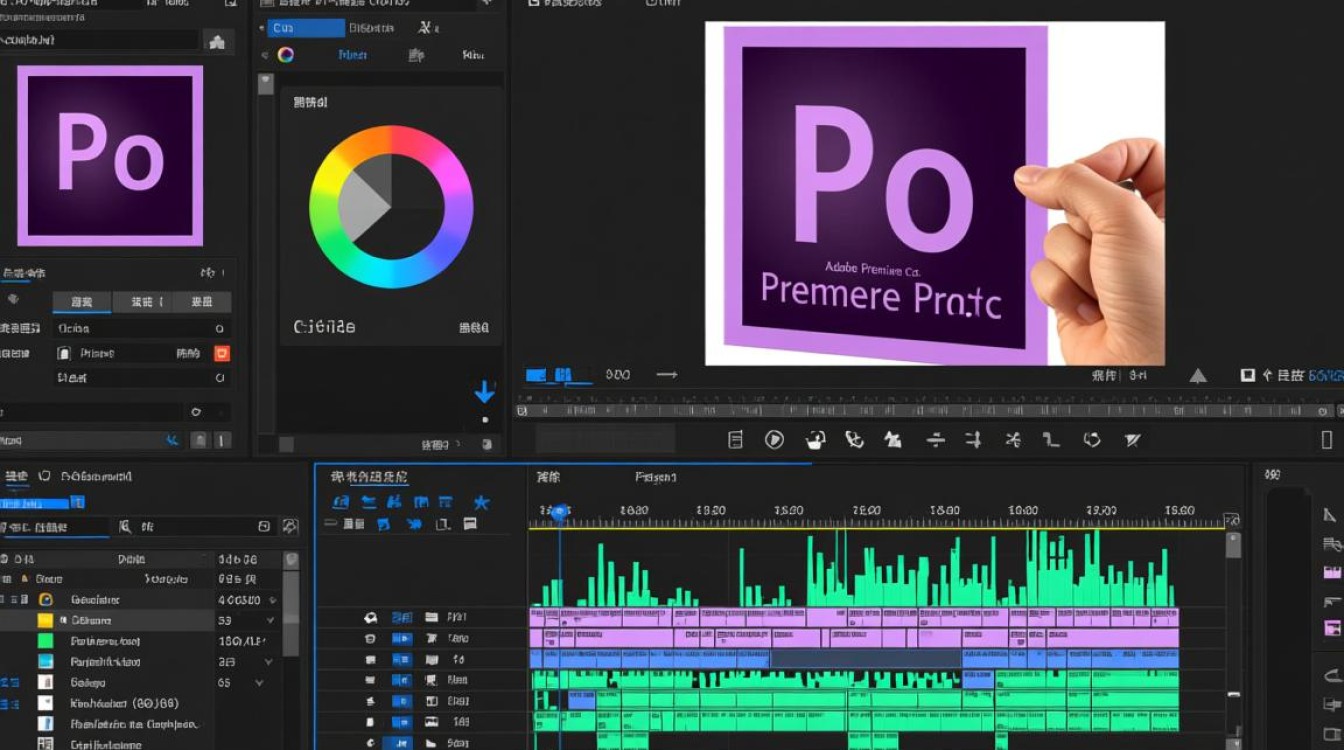Click the scrub bar beneath the program monitor
The height and width of the screenshot is (750, 1344).
tap(925, 410)
